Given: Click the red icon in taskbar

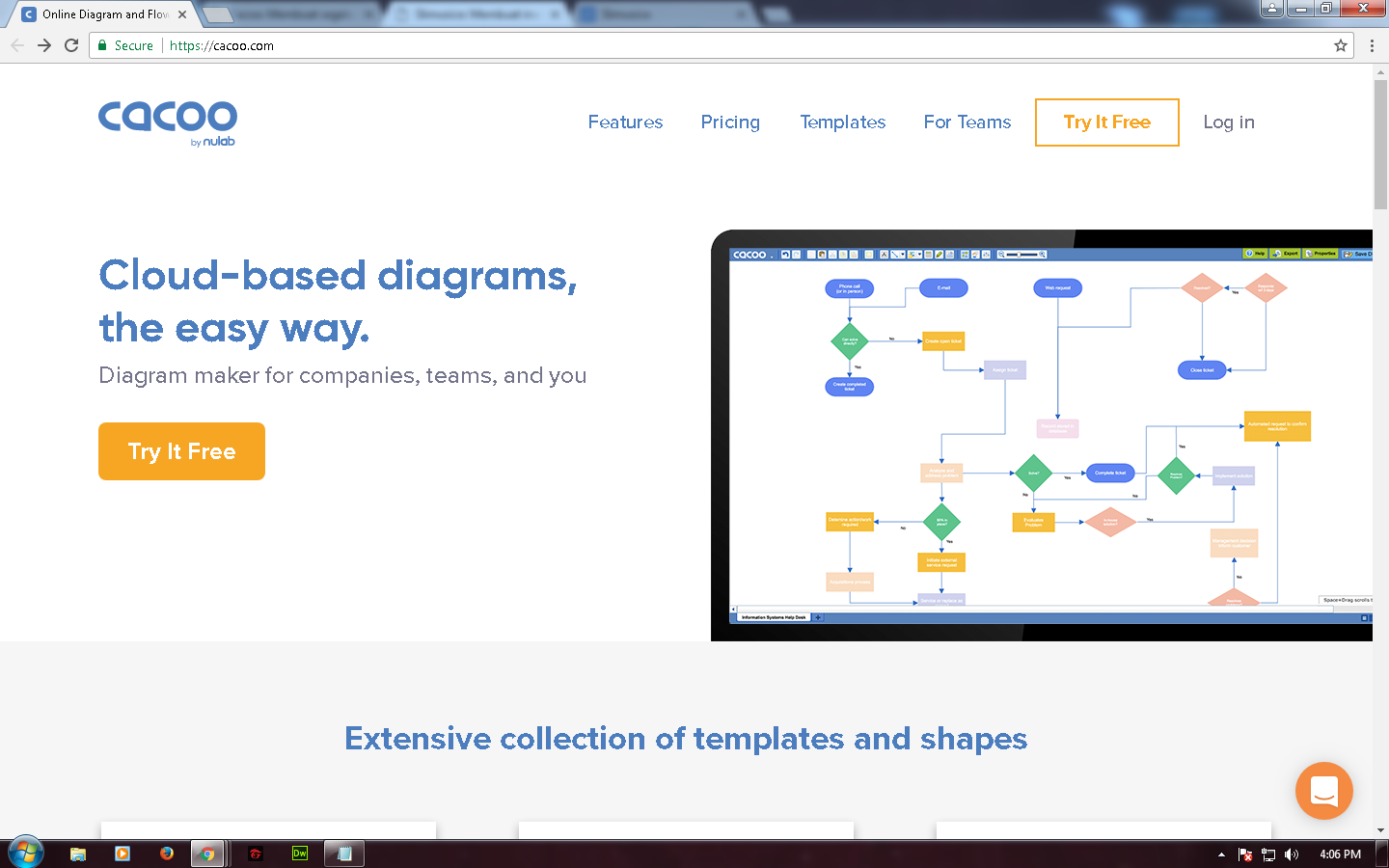Looking at the screenshot, I should click(256, 854).
